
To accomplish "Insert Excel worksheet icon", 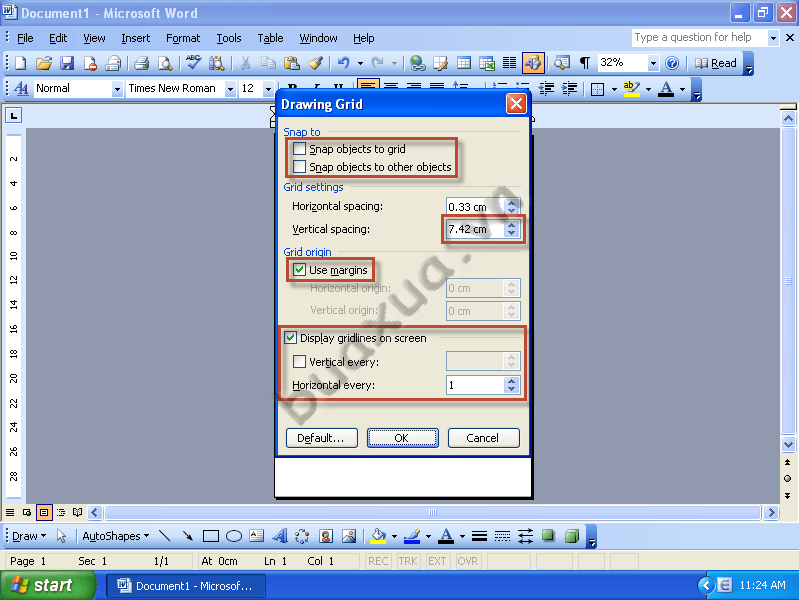I will coord(487,63).
